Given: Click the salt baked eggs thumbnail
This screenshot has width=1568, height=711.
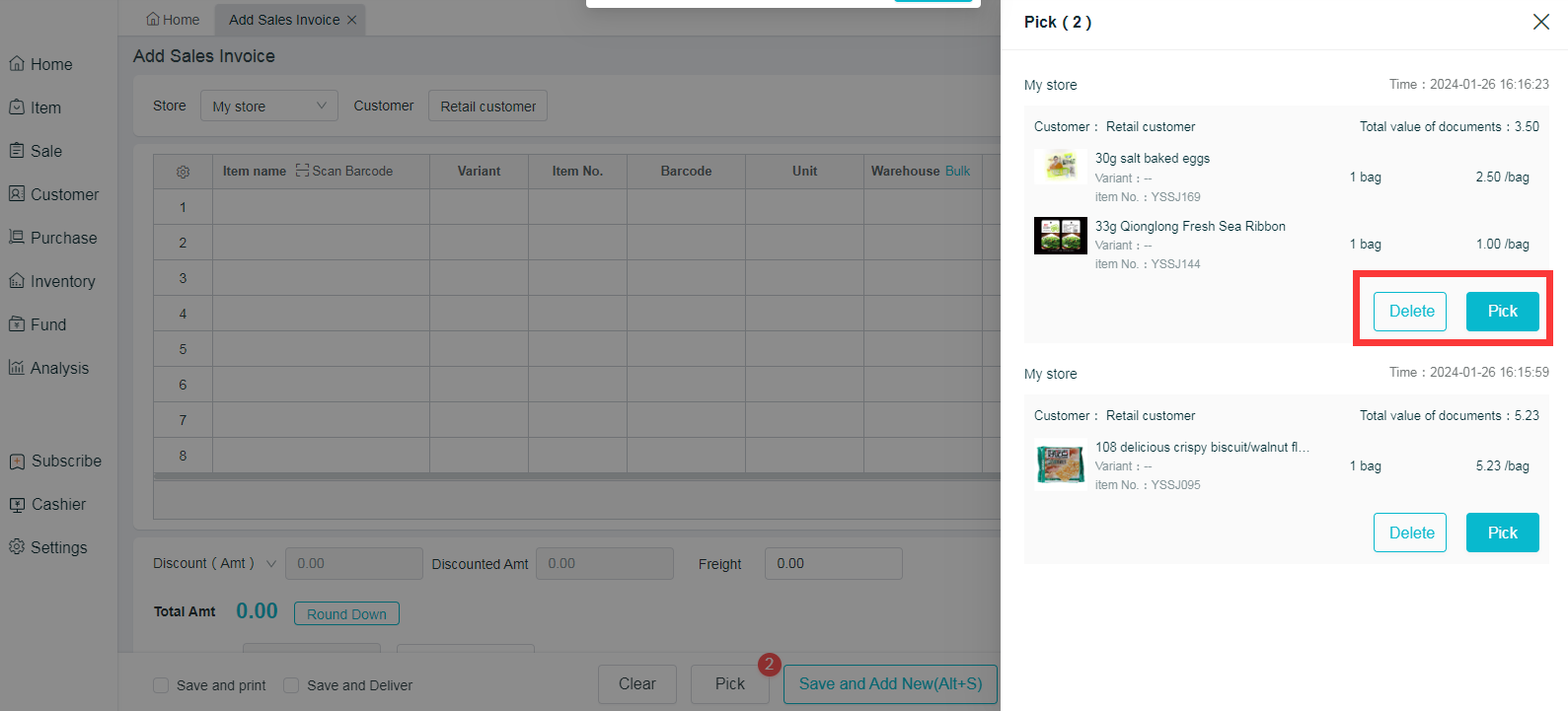Looking at the screenshot, I should point(1060,166).
